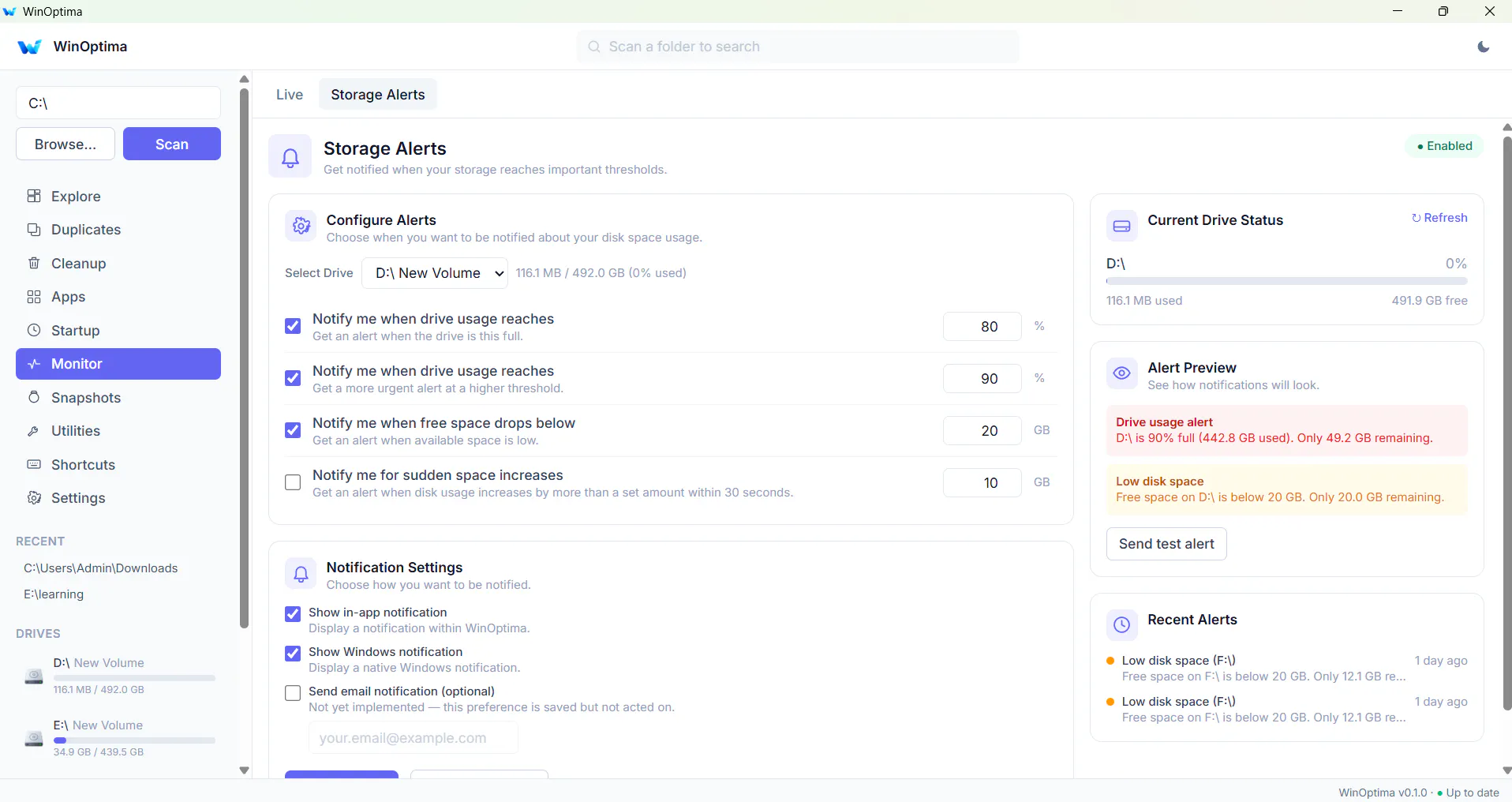Click the Duplicates copy icon
Image resolution: width=1512 pixels, height=802 pixels.
click(34, 230)
